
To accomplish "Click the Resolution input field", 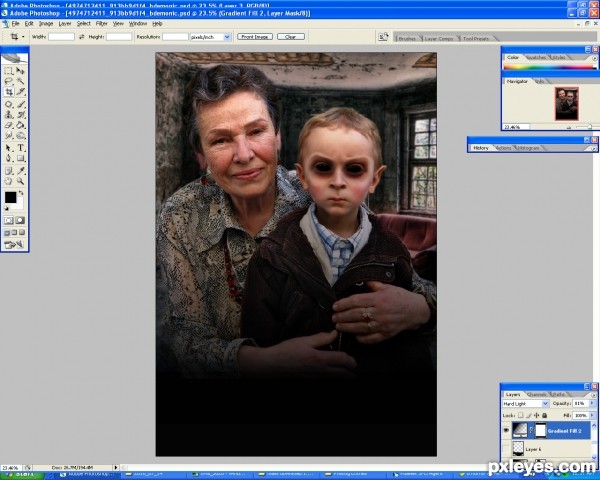I will coord(175,37).
